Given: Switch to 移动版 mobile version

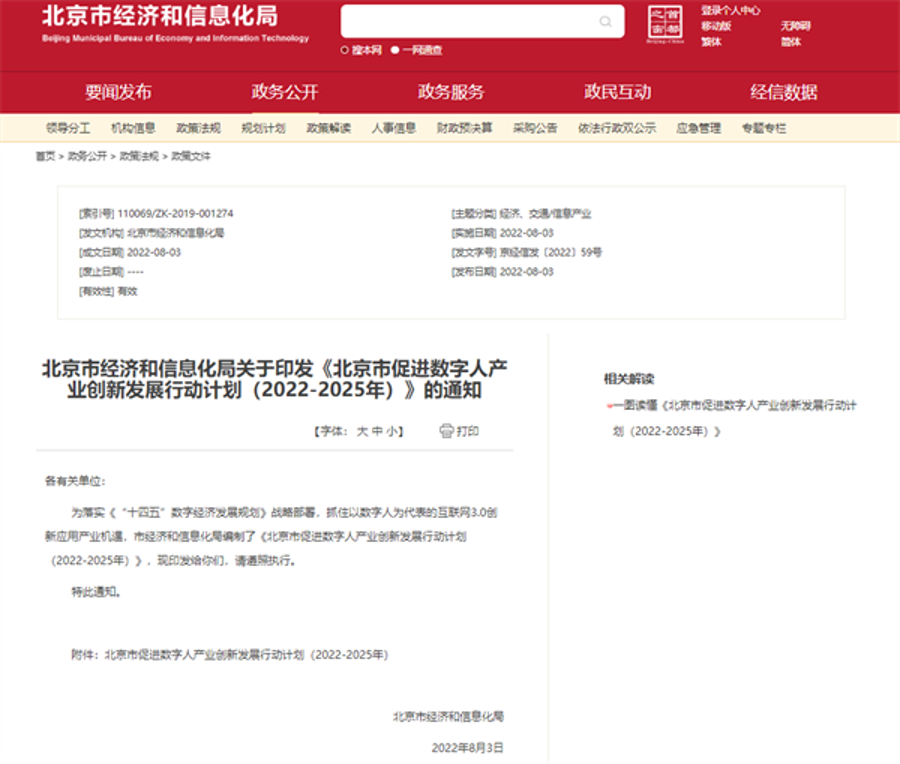Looking at the screenshot, I should [716, 26].
